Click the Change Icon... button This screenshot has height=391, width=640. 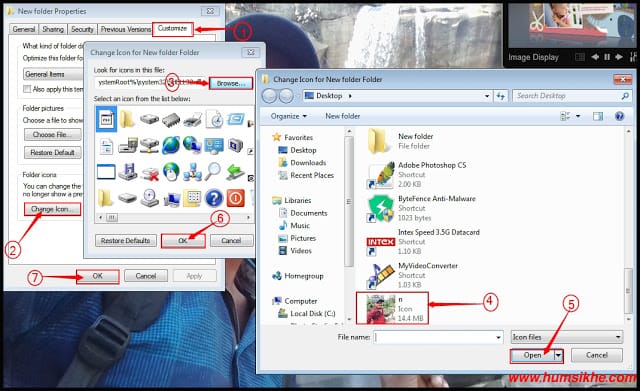click(52, 209)
